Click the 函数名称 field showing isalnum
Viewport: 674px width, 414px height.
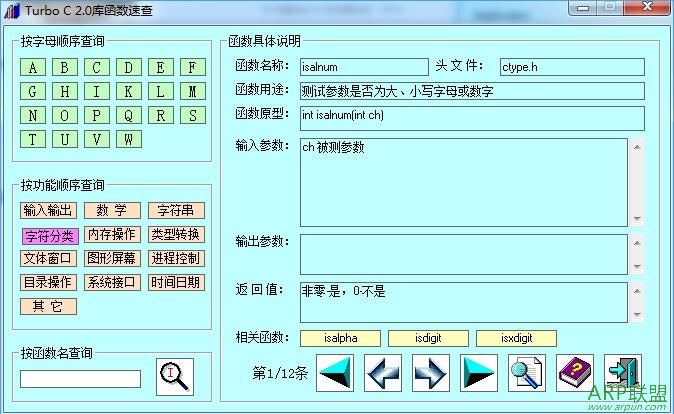364,67
